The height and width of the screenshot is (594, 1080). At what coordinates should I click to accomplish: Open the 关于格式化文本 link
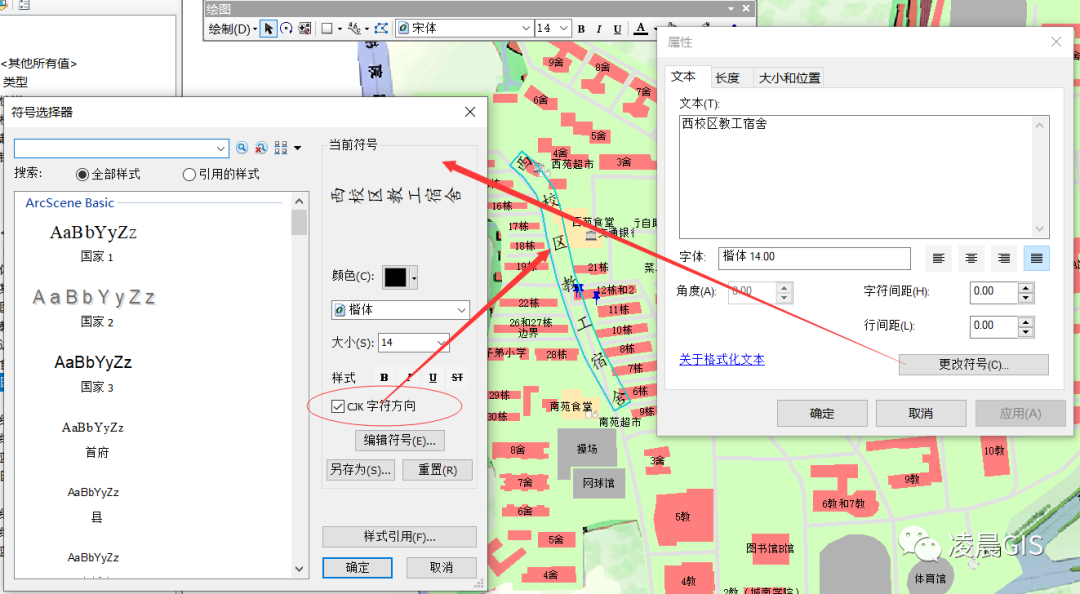click(x=722, y=360)
